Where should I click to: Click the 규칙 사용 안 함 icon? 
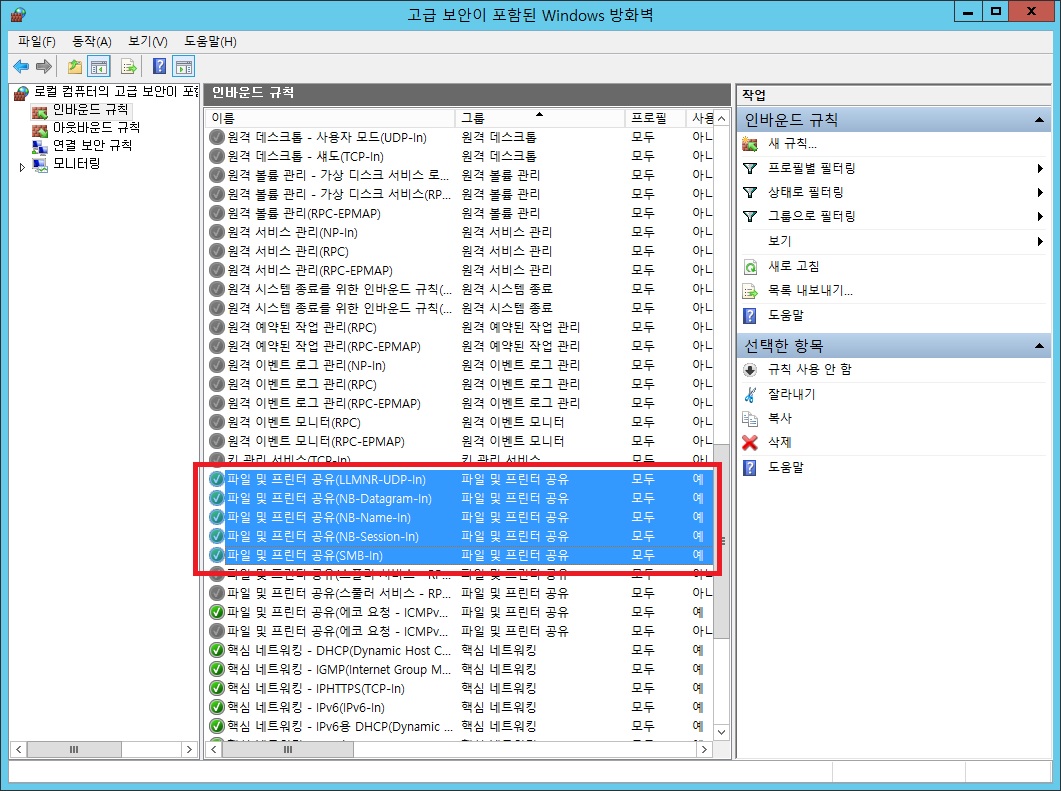click(x=750, y=369)
